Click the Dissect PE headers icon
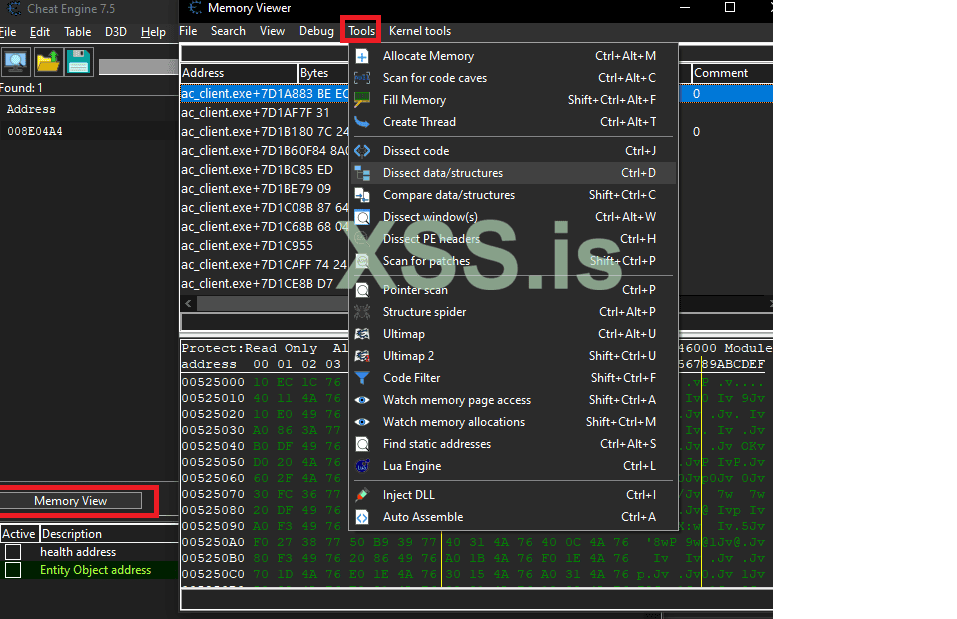This screenshot has height=619, width=957. click(x=362, y=239)
